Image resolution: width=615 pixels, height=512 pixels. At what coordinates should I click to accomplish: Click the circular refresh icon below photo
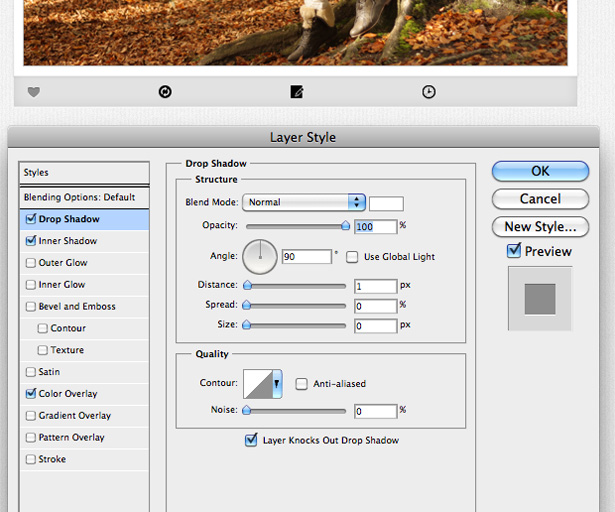[165, 92]
